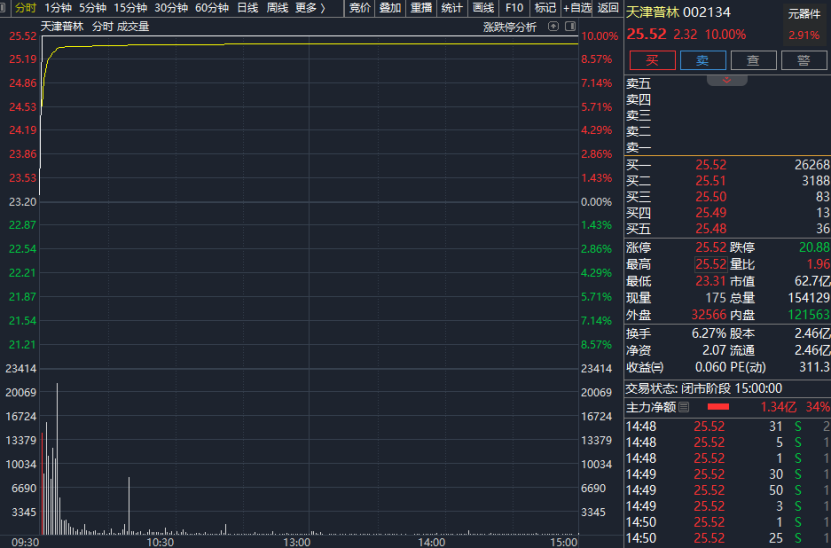Click 买一 volume 26268
Viewport: 831px width, 548px height.
[x=812, y=165]
